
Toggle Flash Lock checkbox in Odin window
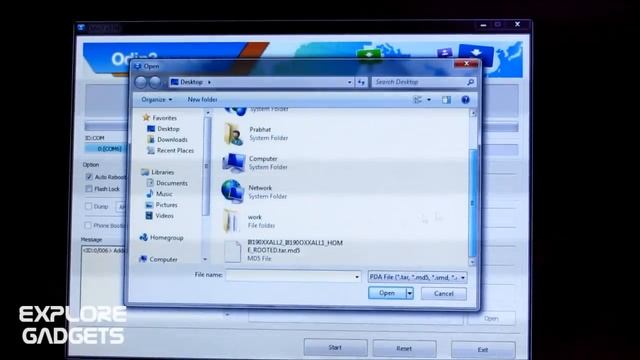(x=89, y=189)
